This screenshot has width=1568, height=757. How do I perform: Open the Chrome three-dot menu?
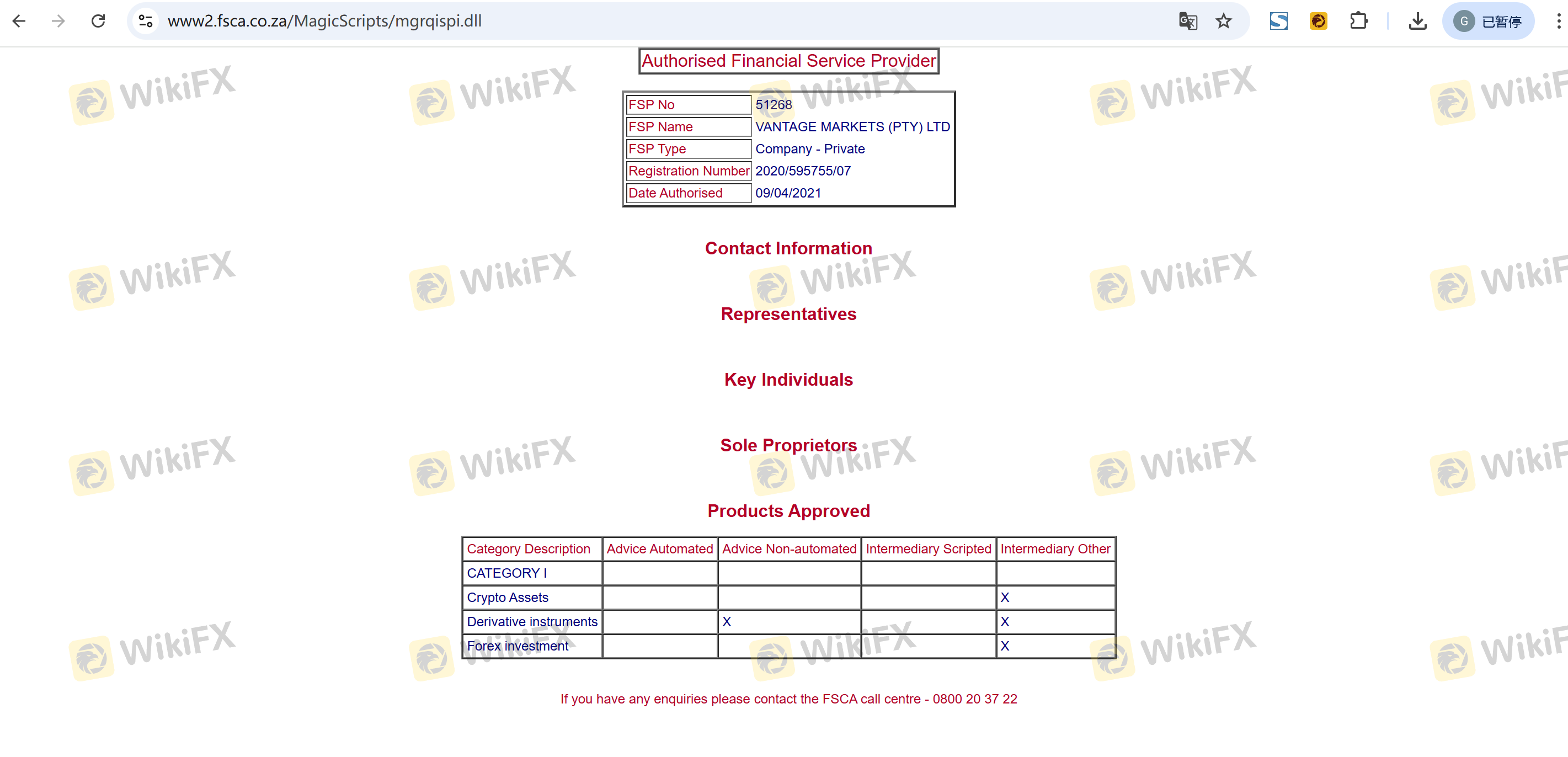pos(1558,22)
